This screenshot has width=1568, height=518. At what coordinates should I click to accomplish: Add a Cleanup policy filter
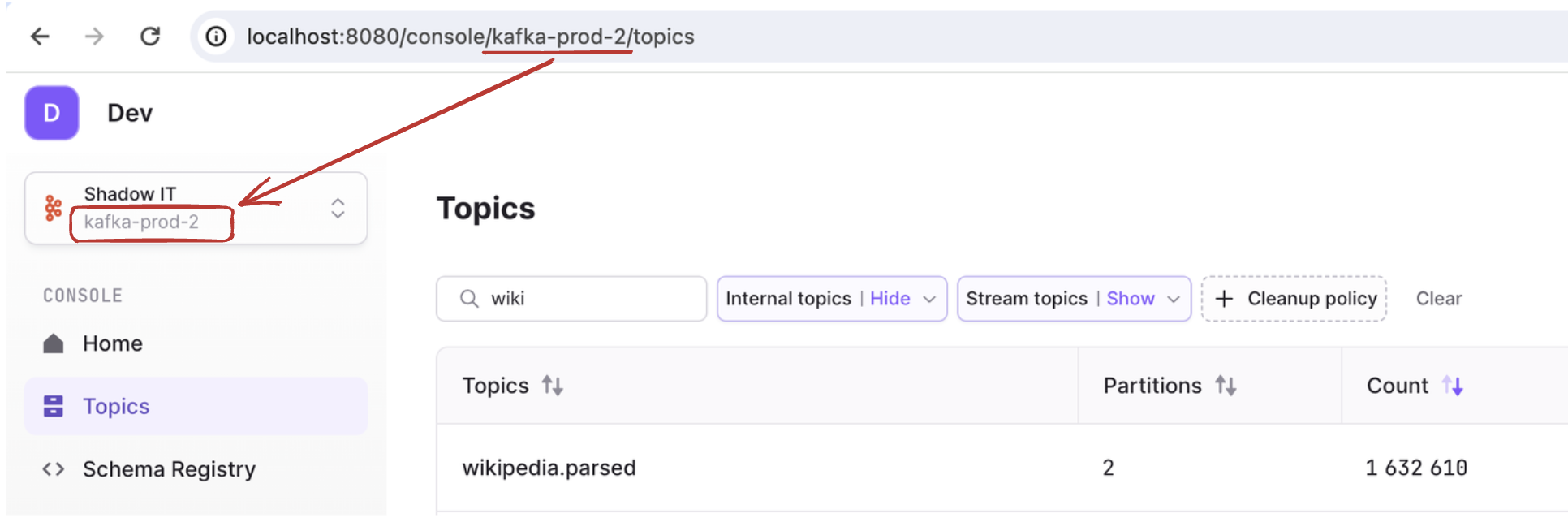pos(1294,299)
